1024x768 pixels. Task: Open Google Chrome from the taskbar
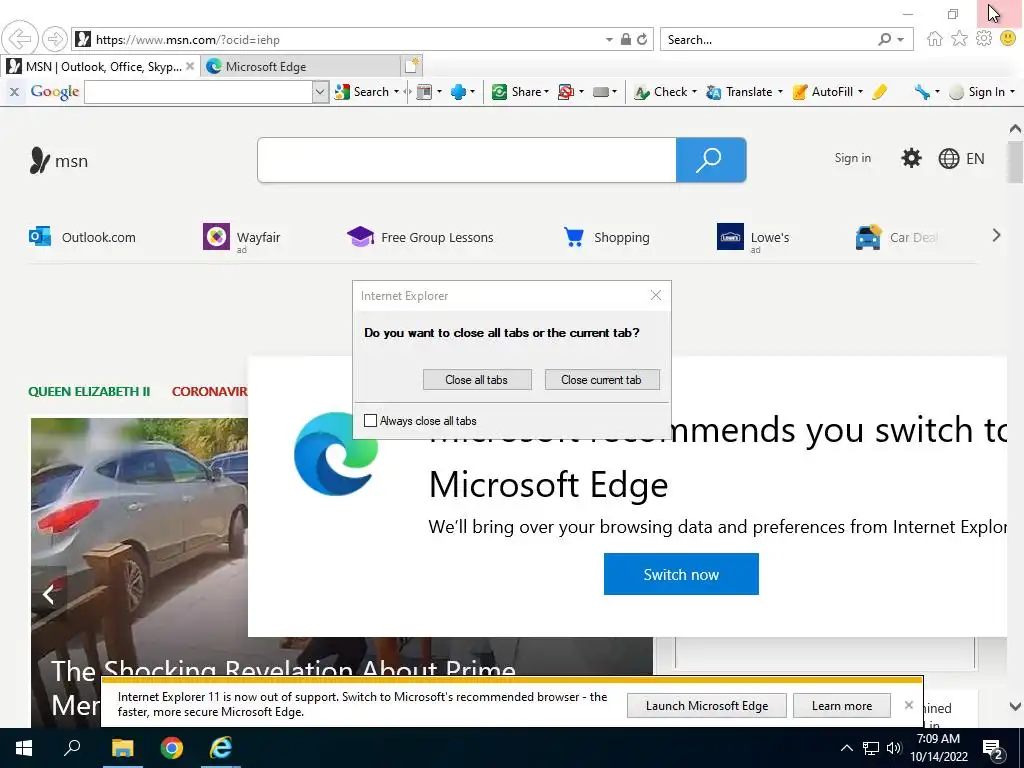172,748
